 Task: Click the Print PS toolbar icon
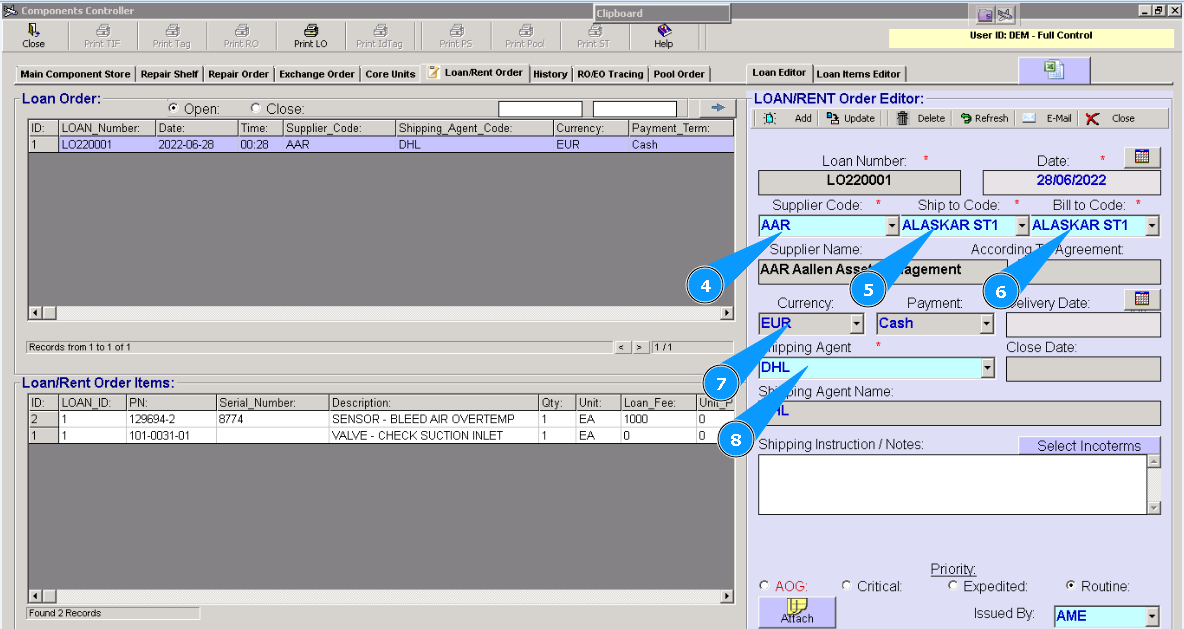(x=456, y=35)
